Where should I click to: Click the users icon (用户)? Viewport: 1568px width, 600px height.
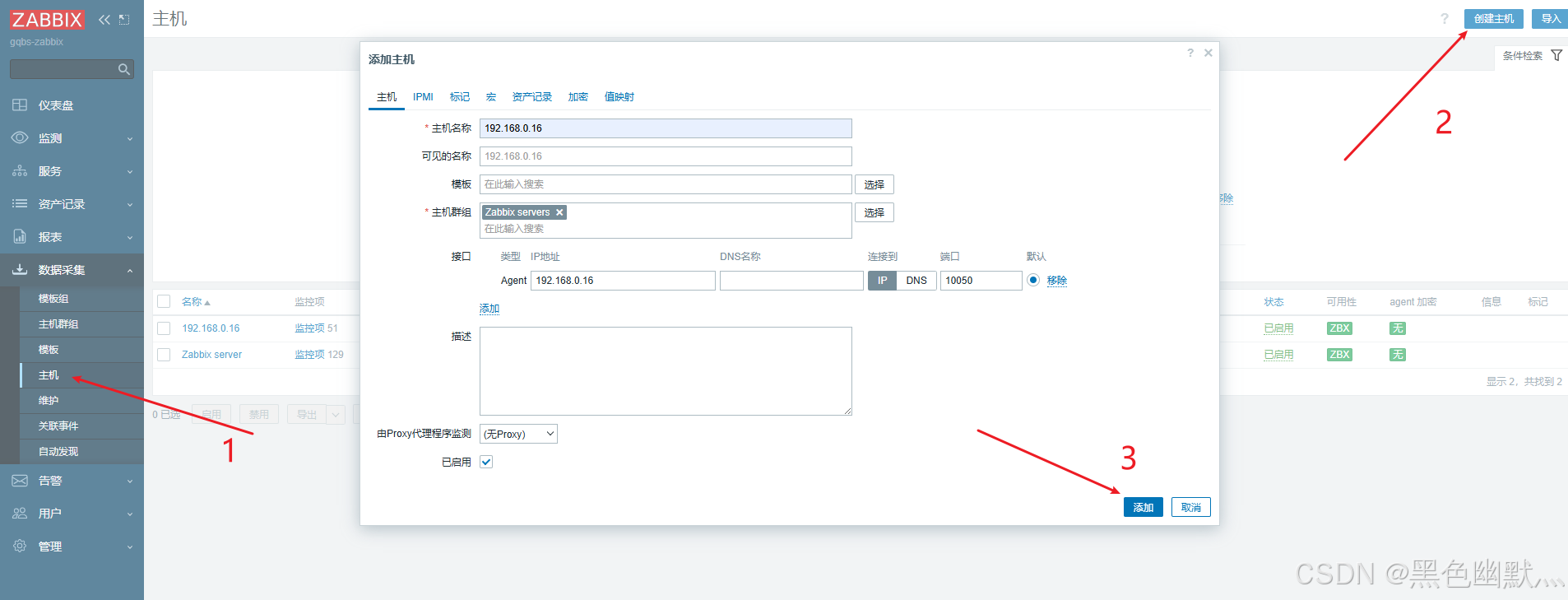point(20,514)
